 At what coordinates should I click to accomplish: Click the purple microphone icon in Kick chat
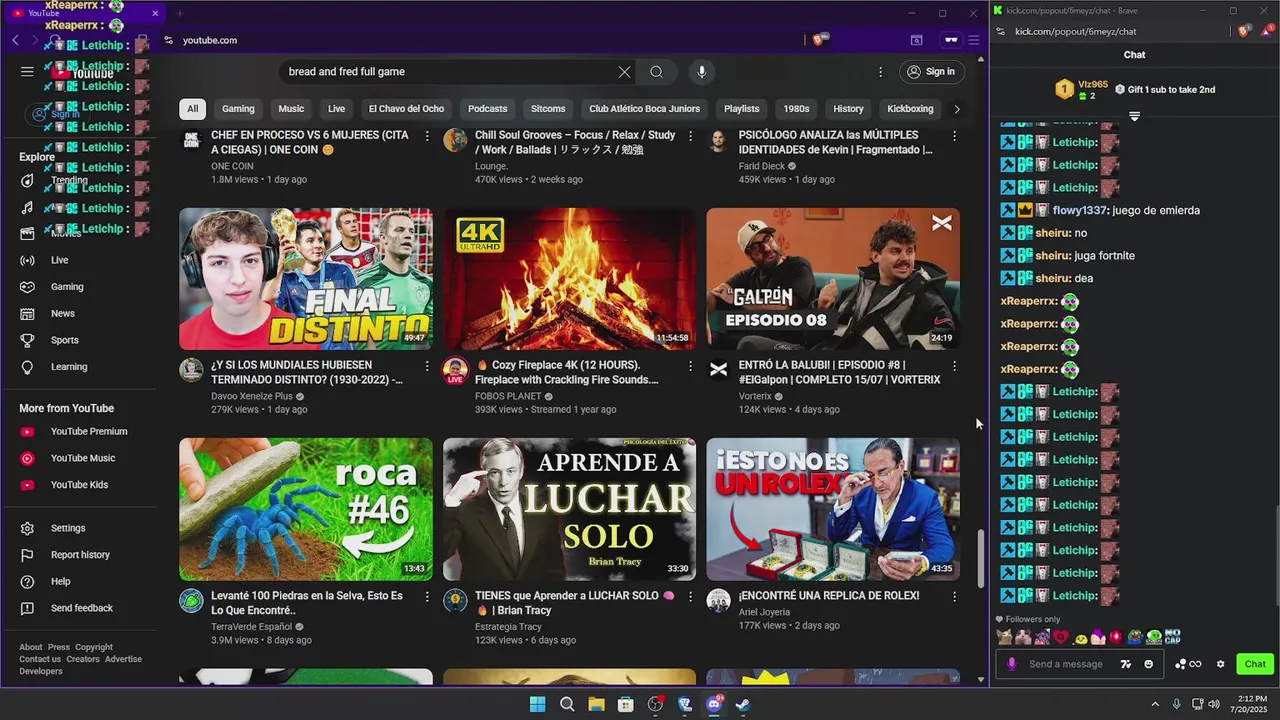click(1012, 664)
